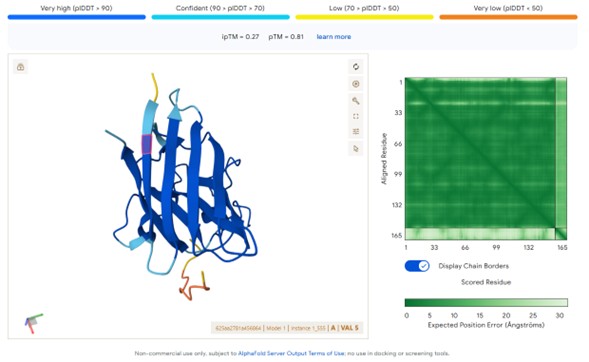Click the 'Scored Residue' axis label
The width and height of the screenshot is (589, 362).
click(486, 282)
